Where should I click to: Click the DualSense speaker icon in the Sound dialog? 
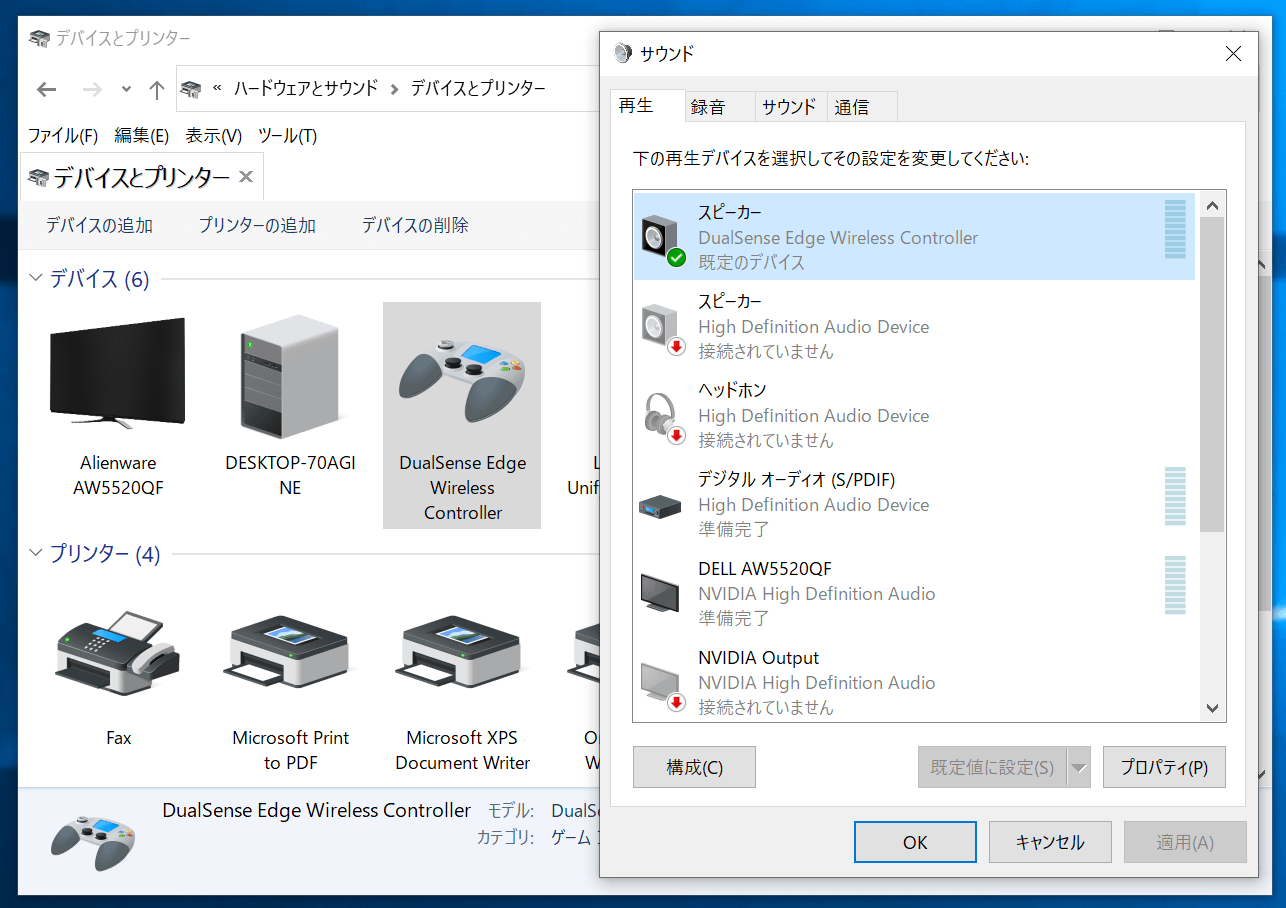pos(662,239)
